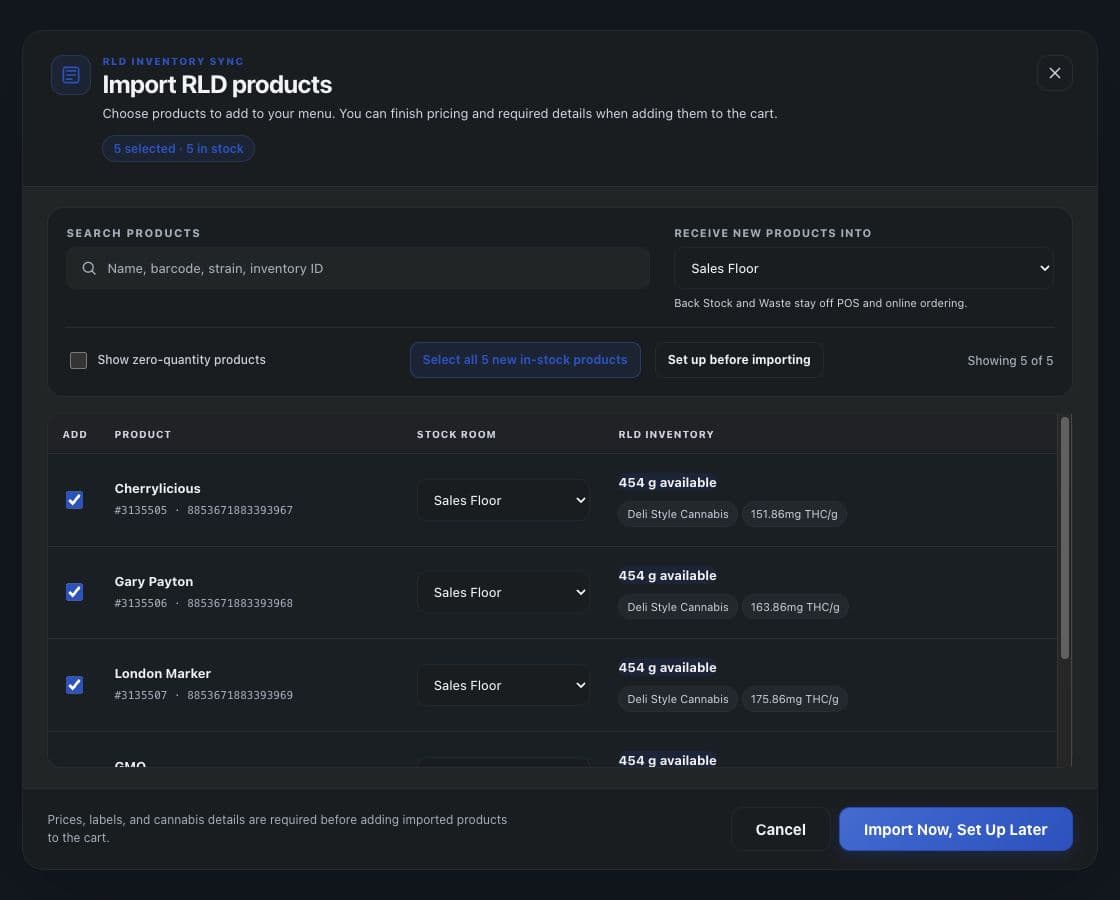Click the Back Stock and Waste hint text
Screen dimensions: 1120x900
(x=821, y=303)
